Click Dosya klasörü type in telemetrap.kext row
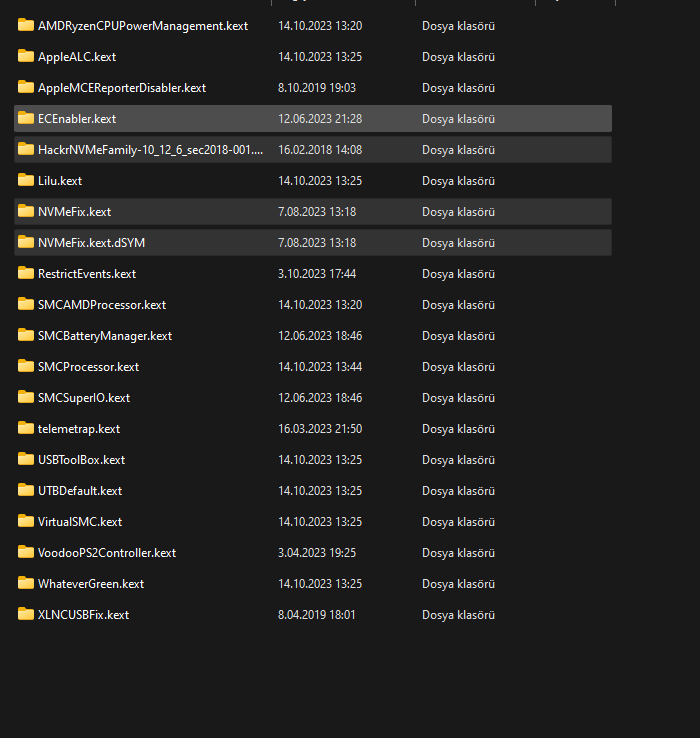The image size is (700, 738). pos(459,429)
